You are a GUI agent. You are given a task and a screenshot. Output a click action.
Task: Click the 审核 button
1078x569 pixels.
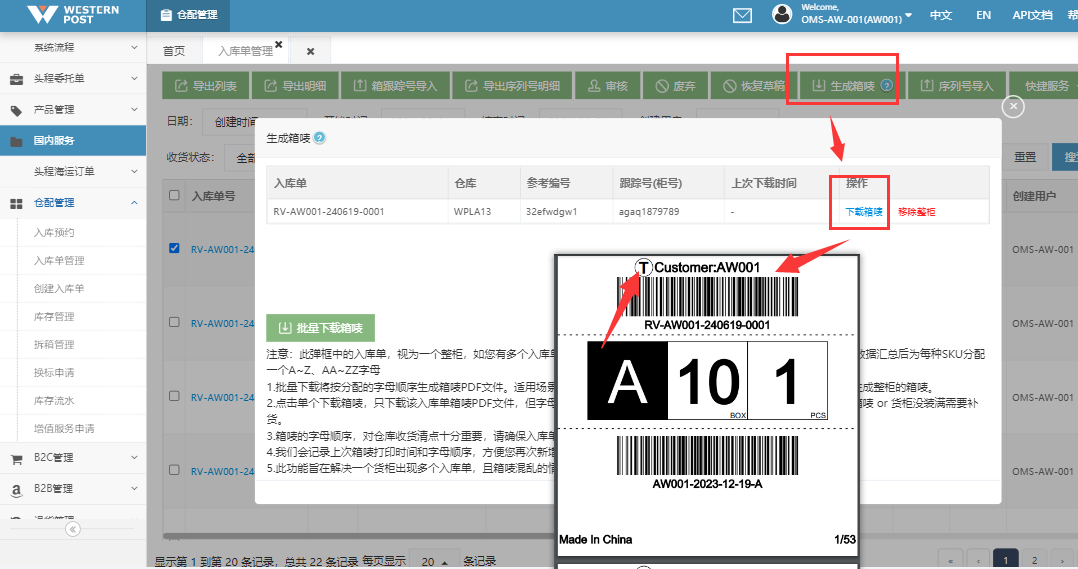point(608,86)
